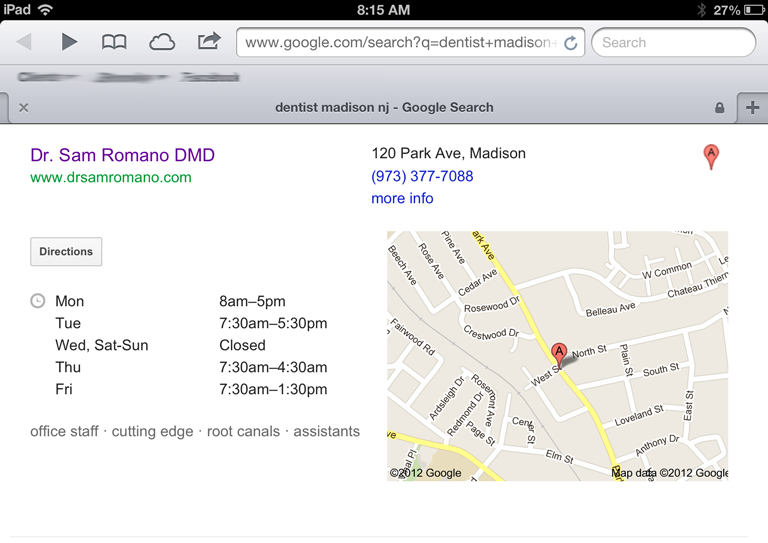The height and width of the screenshot is (543, 768).
Task: Click Closed for Wed, Sat-Sun
Action: (242, 345)
